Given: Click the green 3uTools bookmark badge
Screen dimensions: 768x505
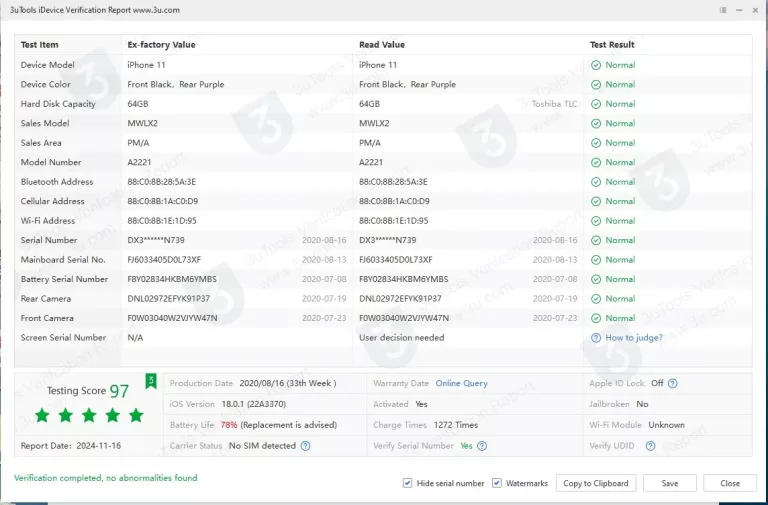Looking at the screenshot, I should (x=151, y=381).
